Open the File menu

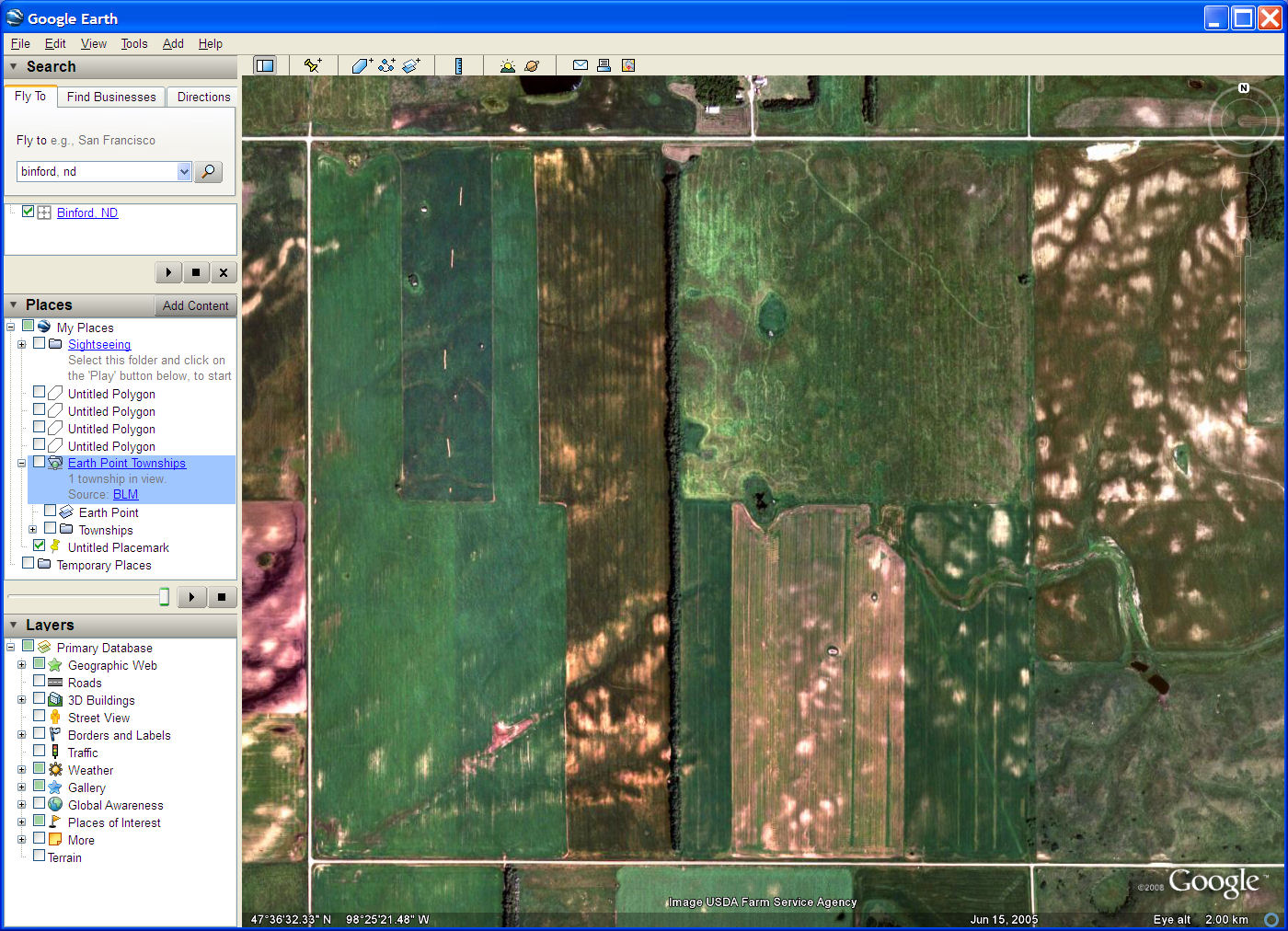point(20,43)
